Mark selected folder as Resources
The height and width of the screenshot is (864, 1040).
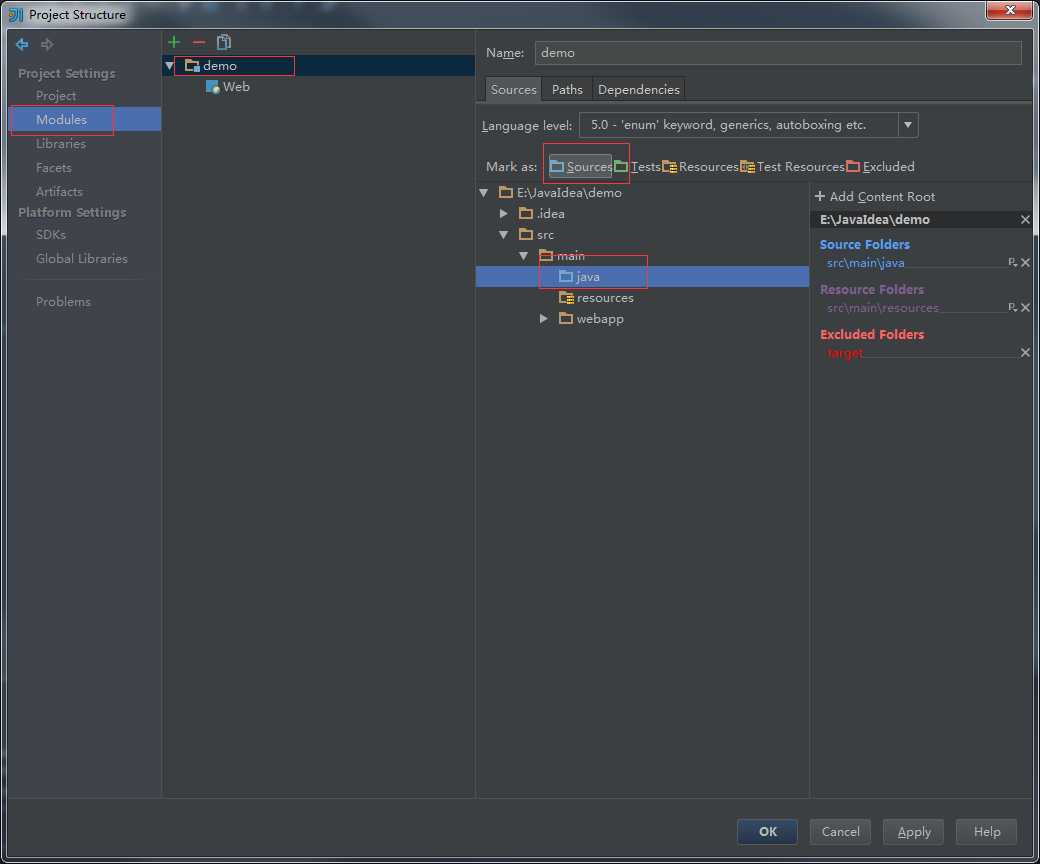[700, 166]
